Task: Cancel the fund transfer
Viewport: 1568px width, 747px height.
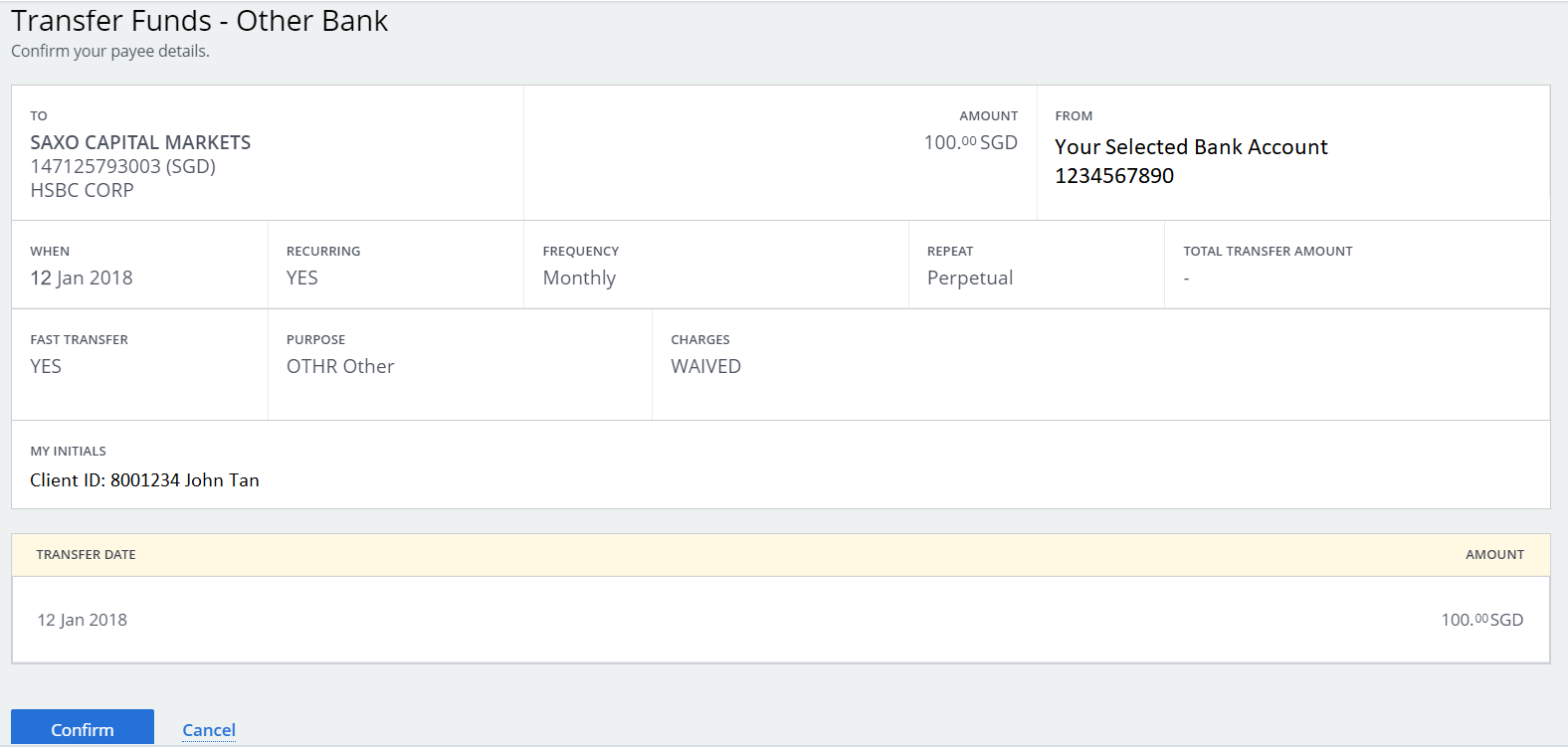Action: pyautogui.click(x=209, y=730)
